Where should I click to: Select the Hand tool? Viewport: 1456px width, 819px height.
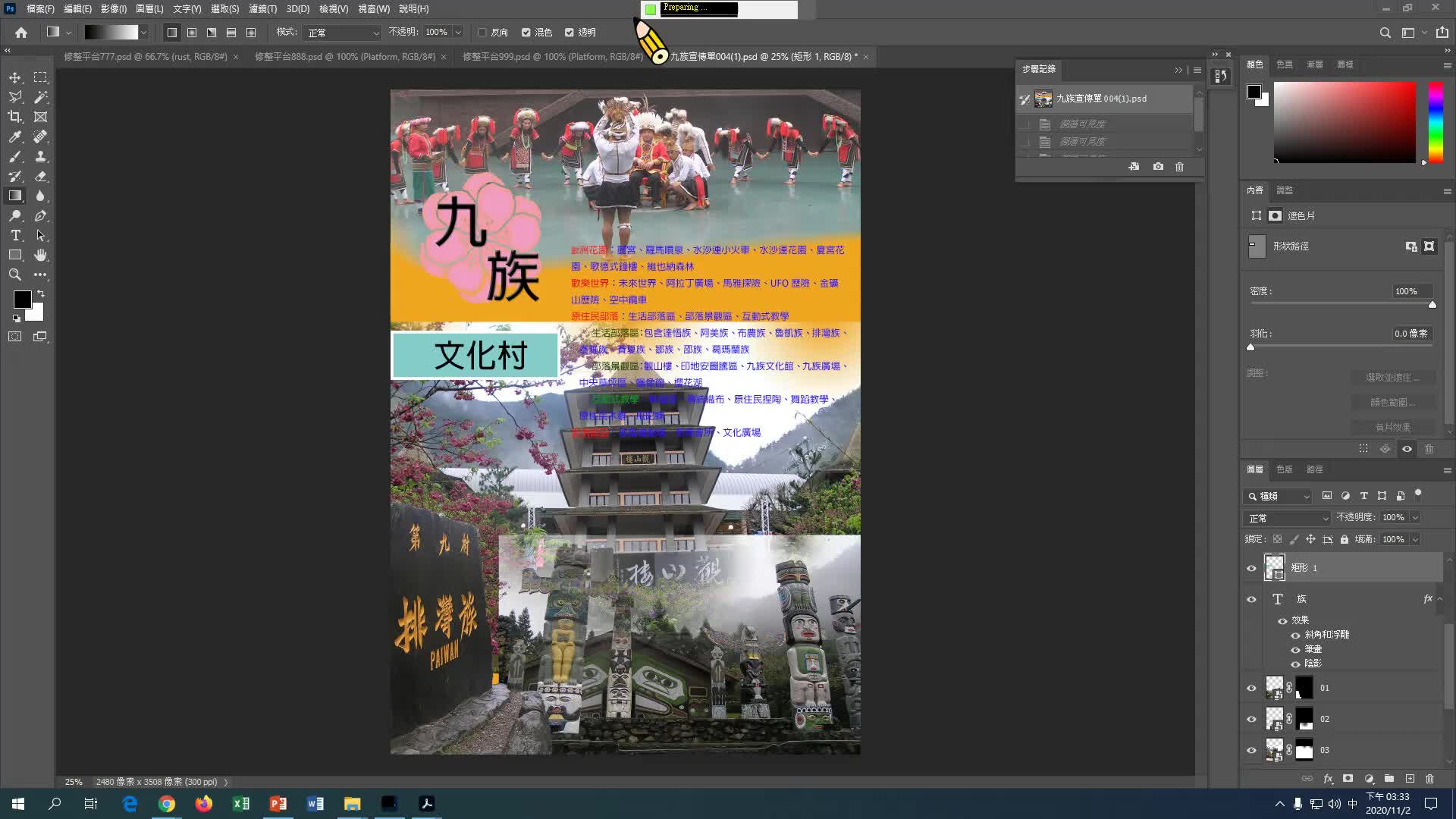pyautogui.click(x=40, y=255)
